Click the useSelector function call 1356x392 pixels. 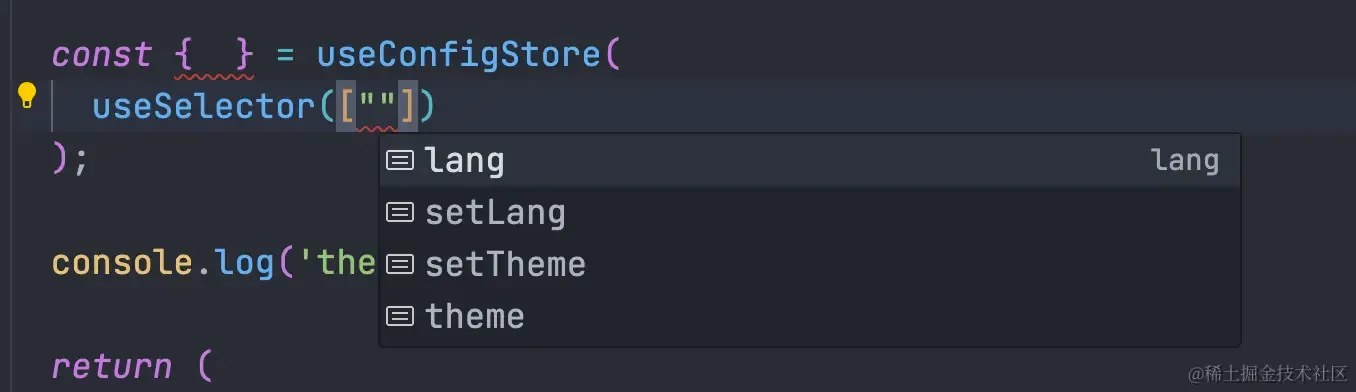click(205, 106)
